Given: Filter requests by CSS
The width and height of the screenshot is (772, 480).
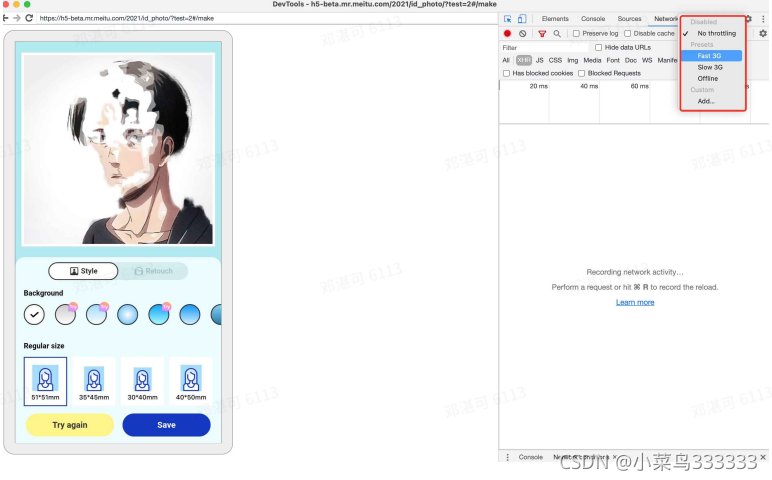Looking at the screenshot, I should [555, 60].
